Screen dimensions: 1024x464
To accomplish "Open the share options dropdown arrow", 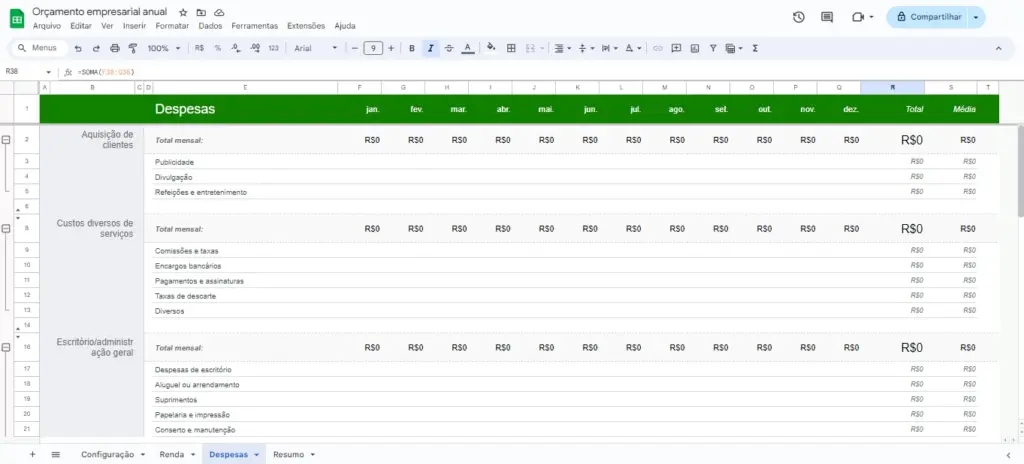I will tap(976, 18).
